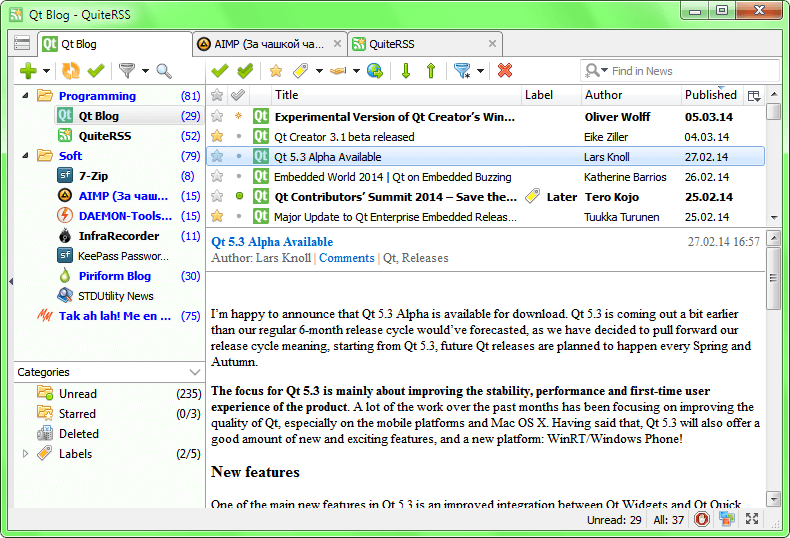Click the Update All Feeds icon
The image size is (790, 538).
[x=70, y=71]
